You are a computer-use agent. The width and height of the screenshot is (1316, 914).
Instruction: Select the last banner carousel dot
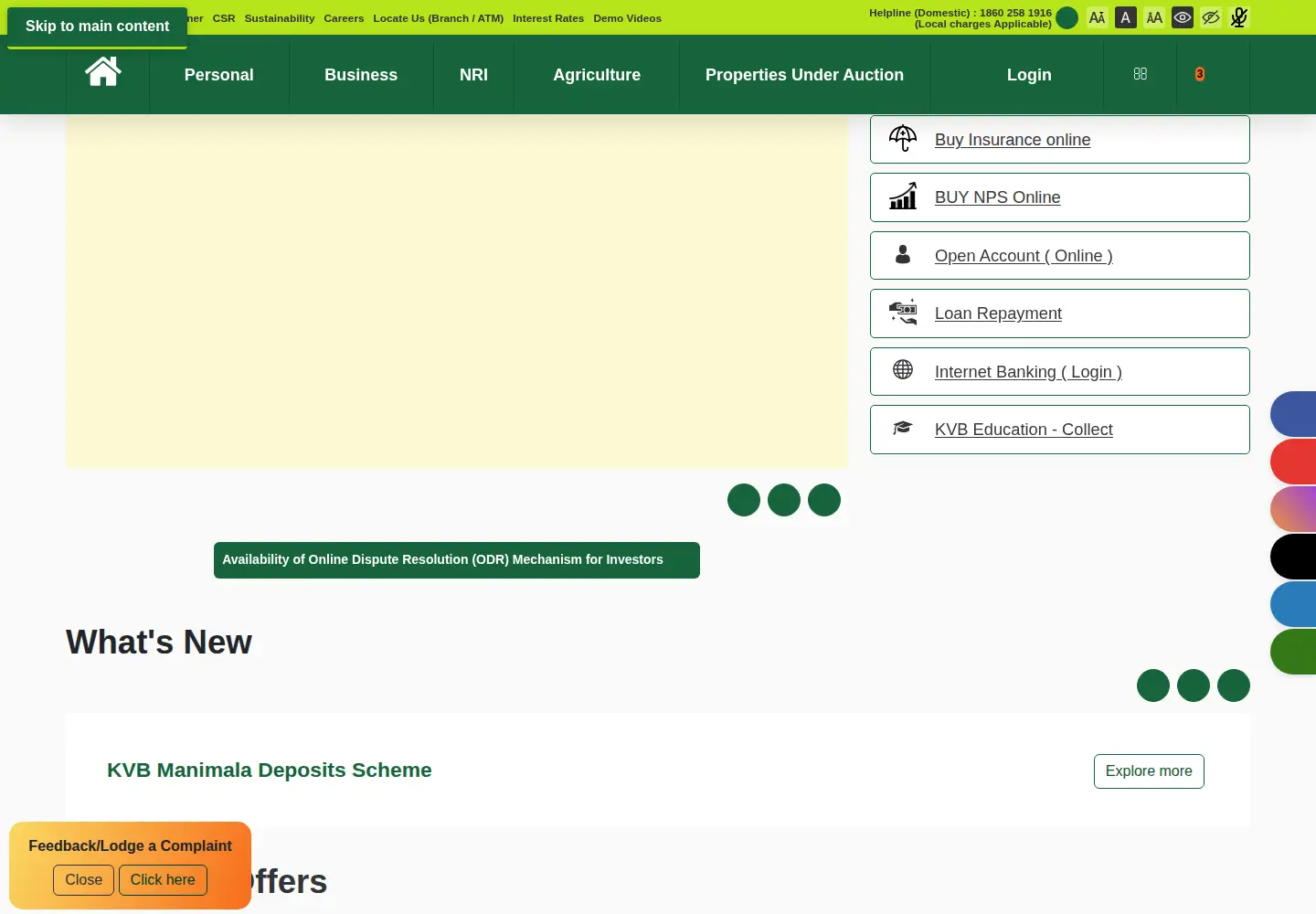[824, 500]
